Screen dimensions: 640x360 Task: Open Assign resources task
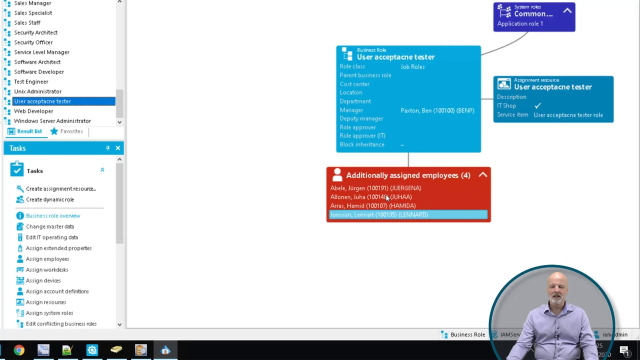pyautogui.click(x=46, y=302)
